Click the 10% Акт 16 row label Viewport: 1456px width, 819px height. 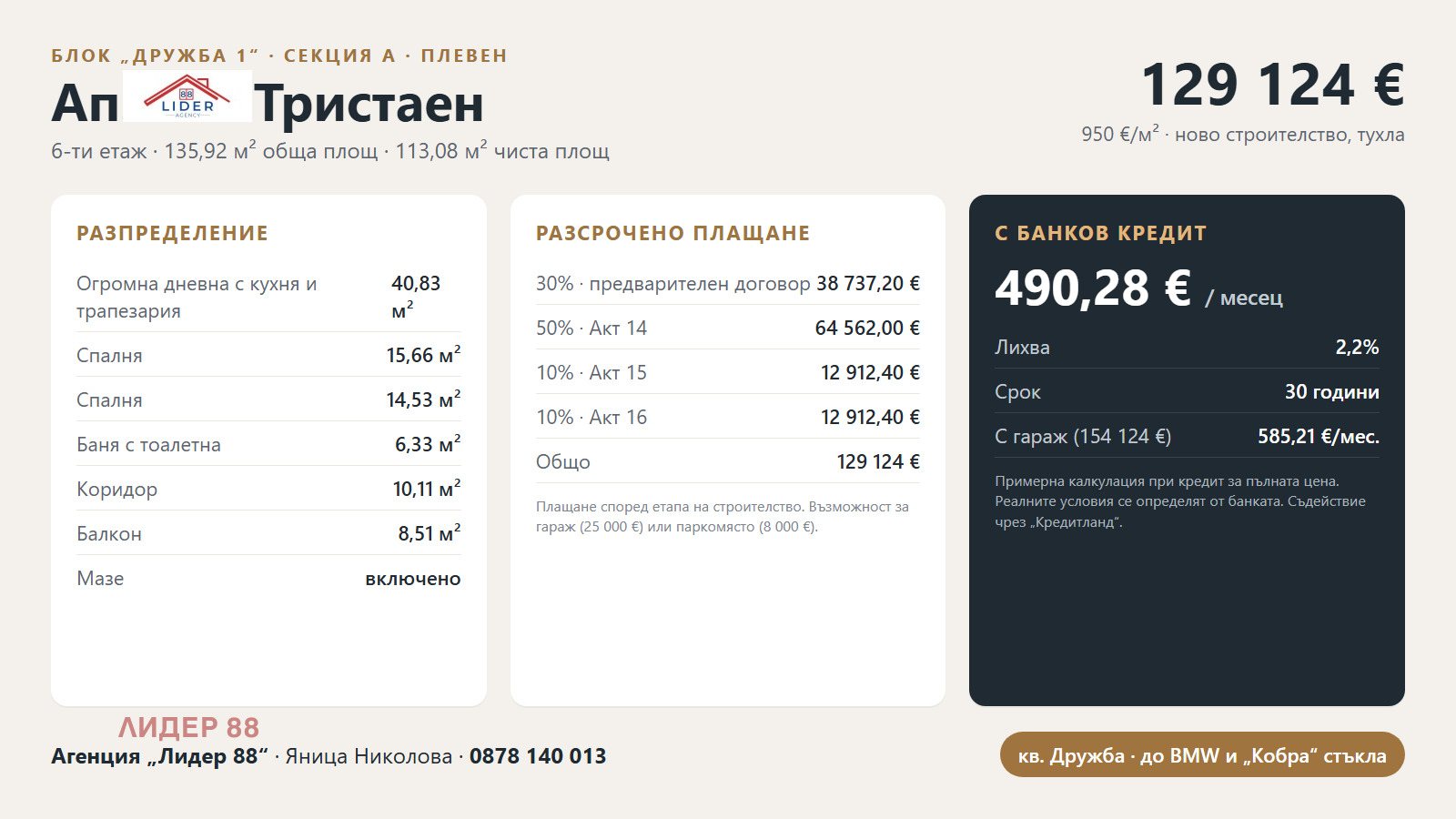(x=591, y=417)
